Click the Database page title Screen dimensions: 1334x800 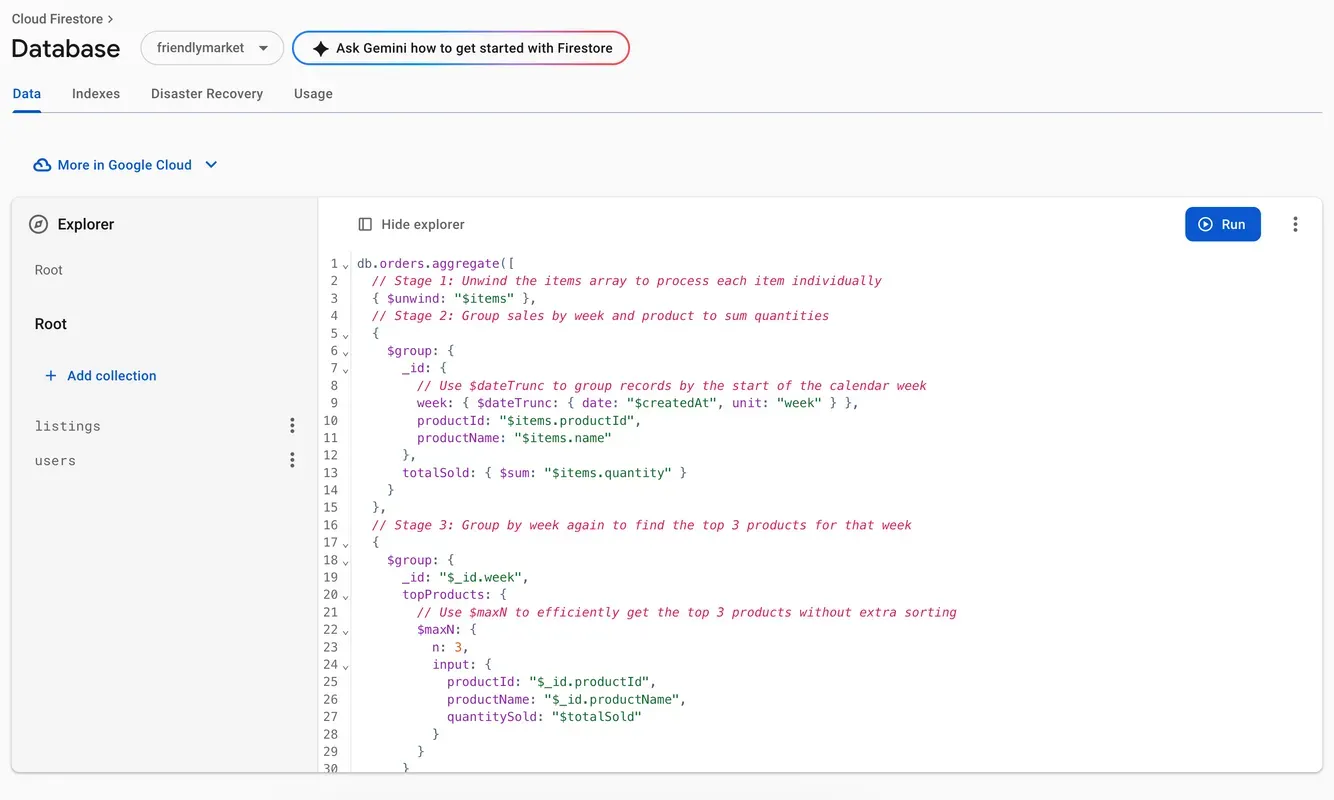66,48
